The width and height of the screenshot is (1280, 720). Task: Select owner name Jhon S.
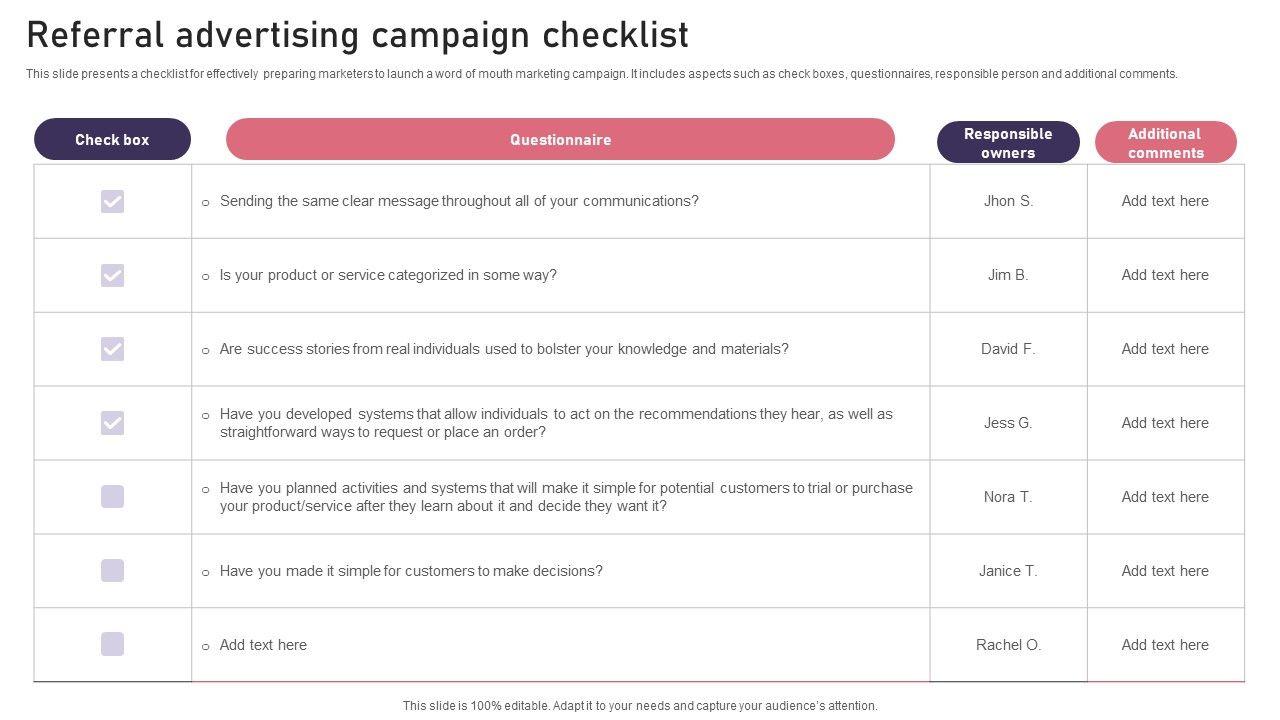pyautogui.click(x=1008, y=201)
